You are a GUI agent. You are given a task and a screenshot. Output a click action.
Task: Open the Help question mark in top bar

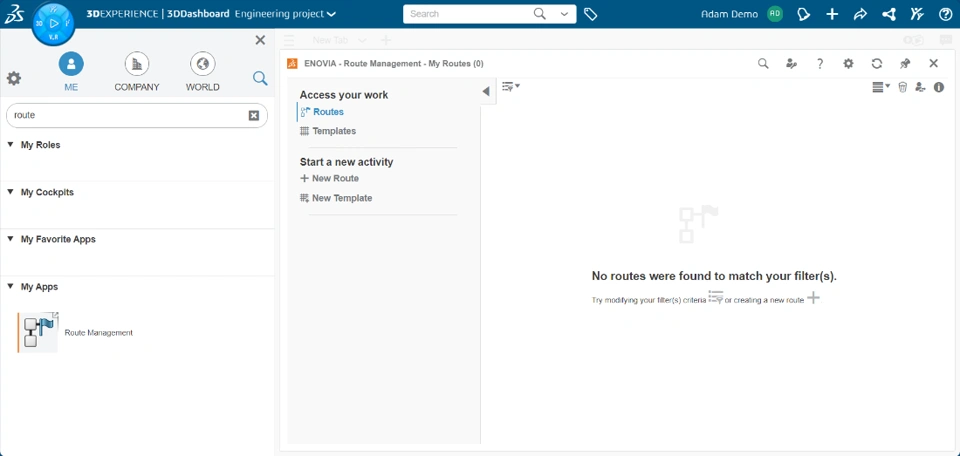[x=945, y=14]
